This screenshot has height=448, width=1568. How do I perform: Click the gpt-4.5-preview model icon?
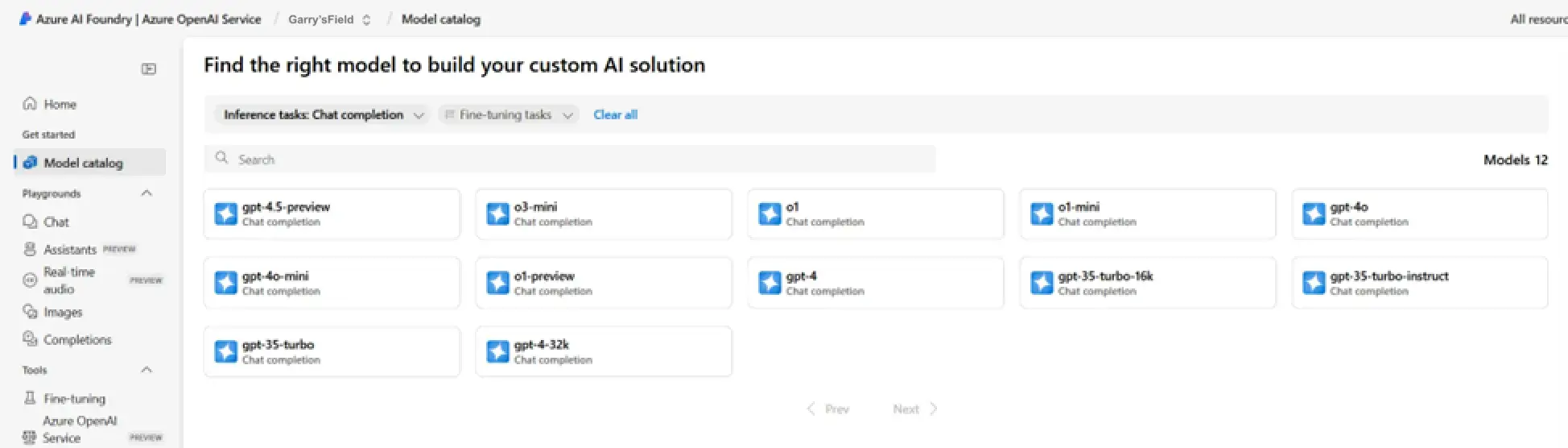(x=225, y=214)
